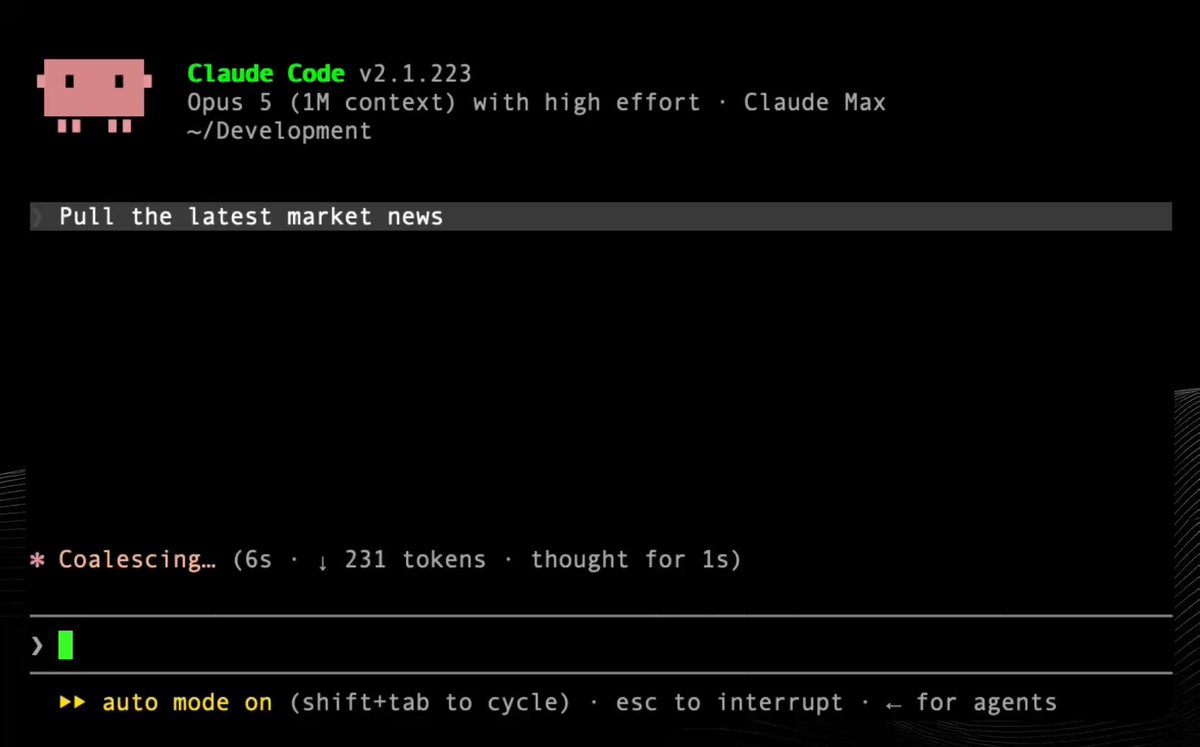Click the chevron at the empty input line
The image size is (1200, 747).
[37, 646]
